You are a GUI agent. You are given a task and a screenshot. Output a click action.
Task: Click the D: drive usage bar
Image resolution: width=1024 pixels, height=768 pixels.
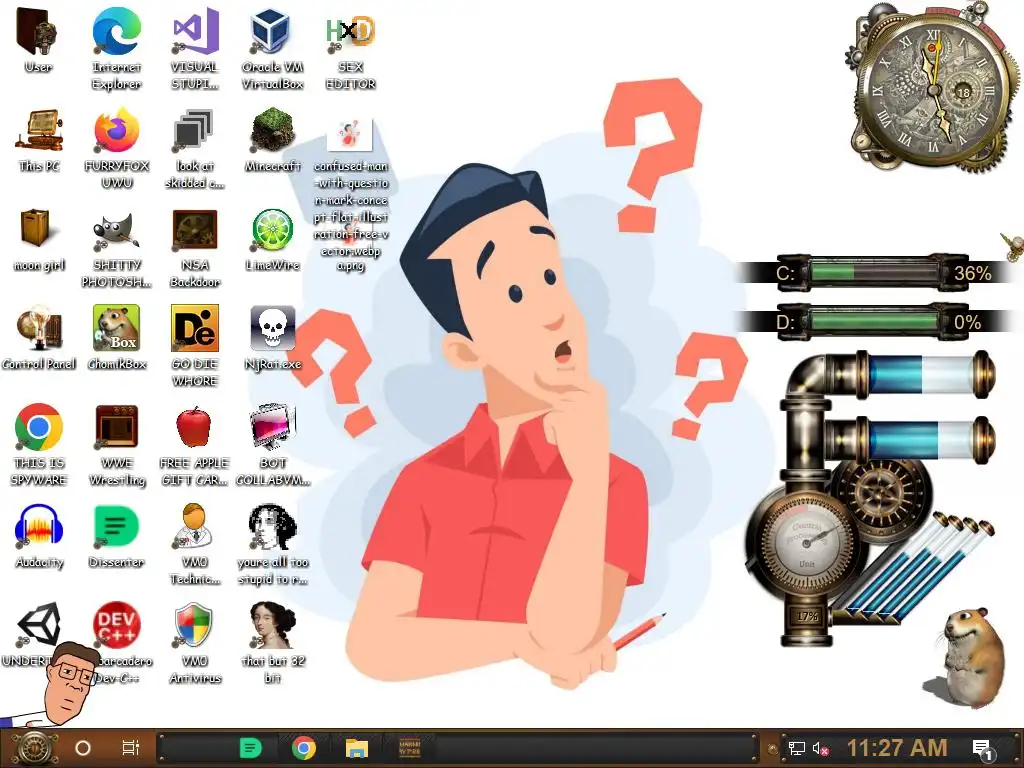tap(875, 321)
